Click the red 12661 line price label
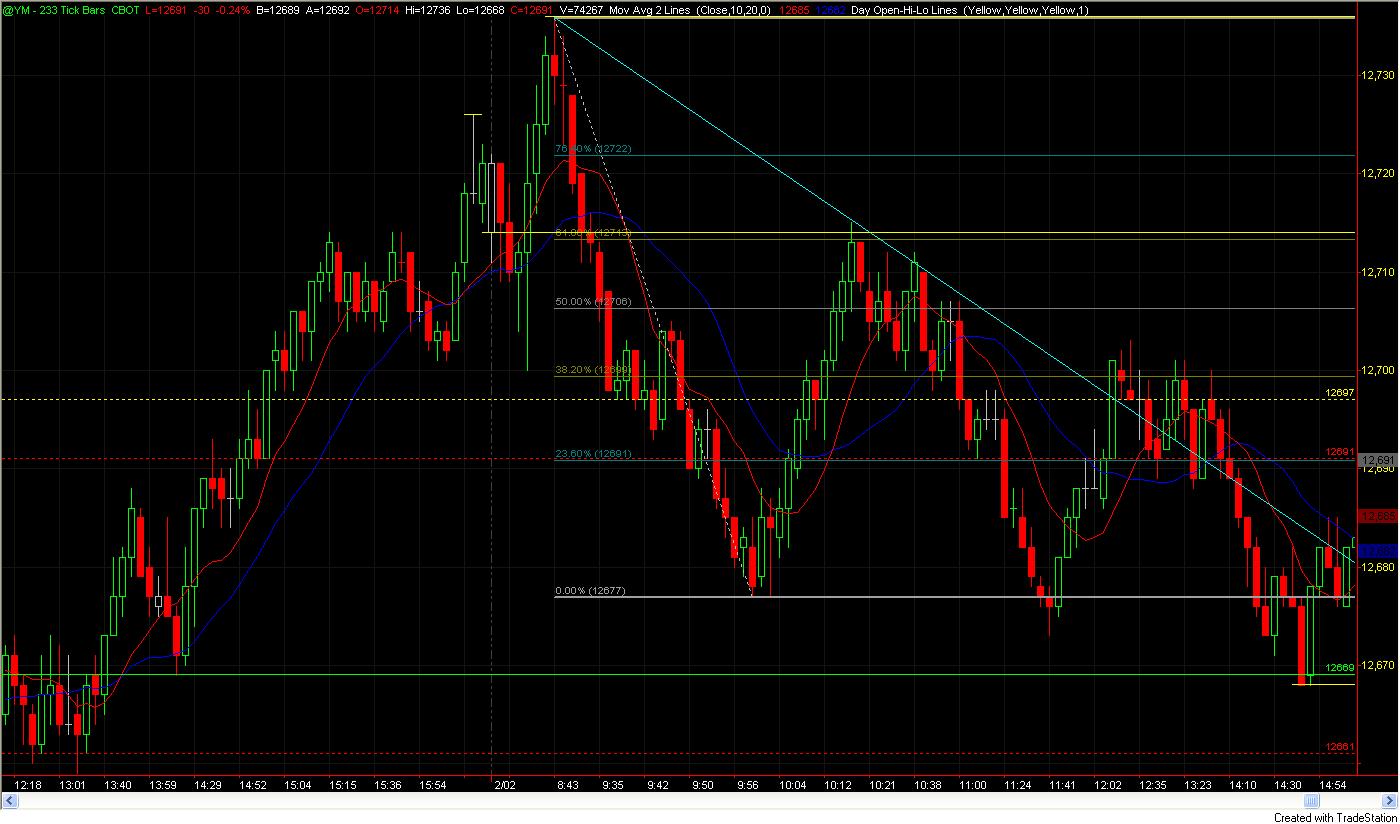This screenshot has height=824, width=1400. coord(1339,746)
